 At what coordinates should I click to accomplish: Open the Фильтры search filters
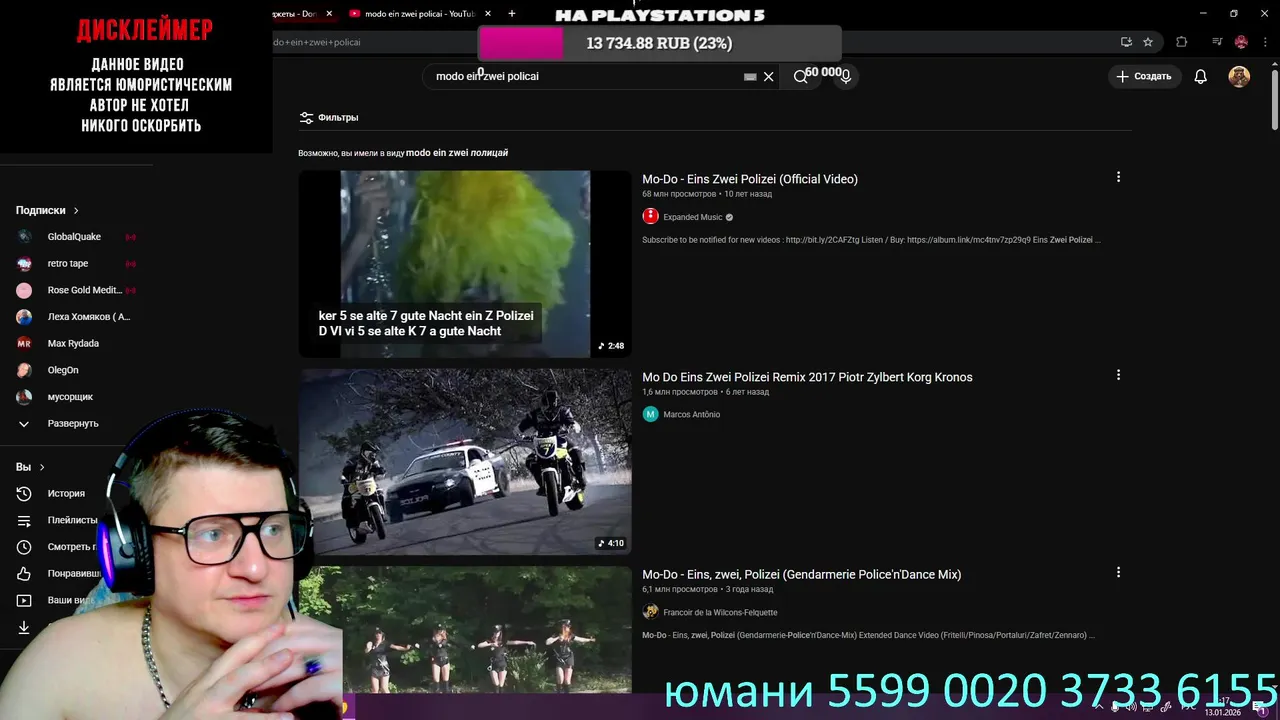[x=329, y=117]
